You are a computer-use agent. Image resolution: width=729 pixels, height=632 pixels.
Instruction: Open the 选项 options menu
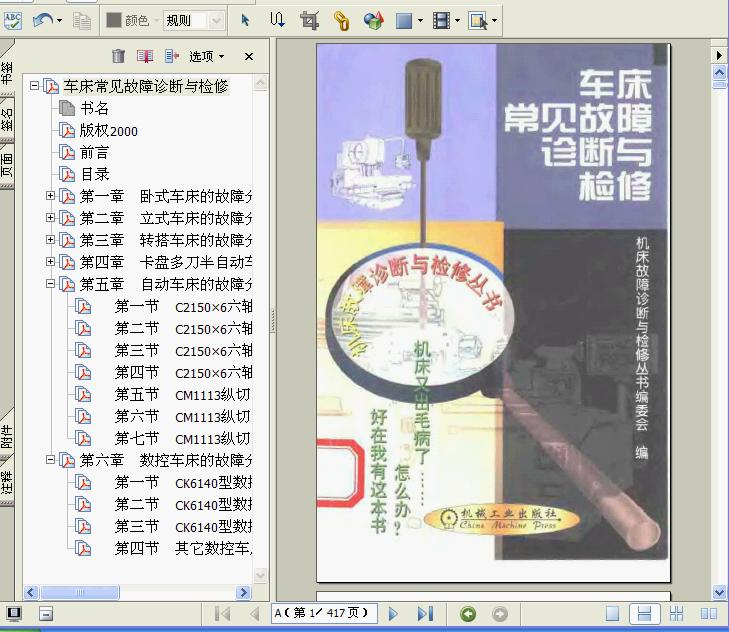[x=206, y=56]
